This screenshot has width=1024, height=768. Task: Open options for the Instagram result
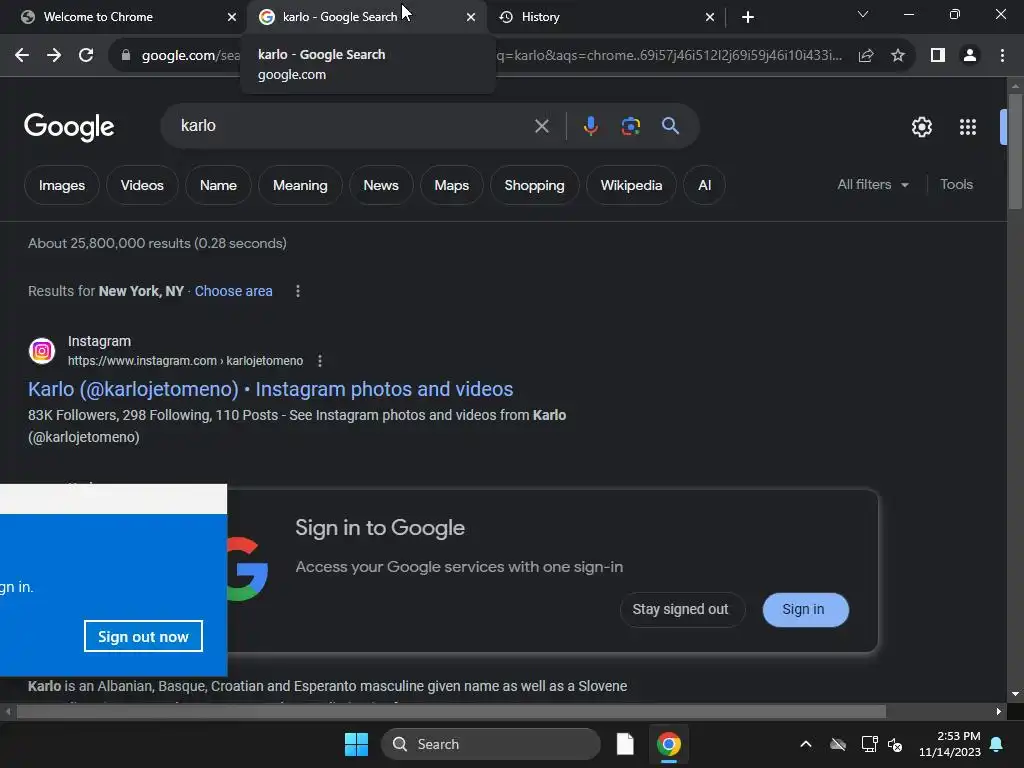pyautogui.click(x=319, y=361)
